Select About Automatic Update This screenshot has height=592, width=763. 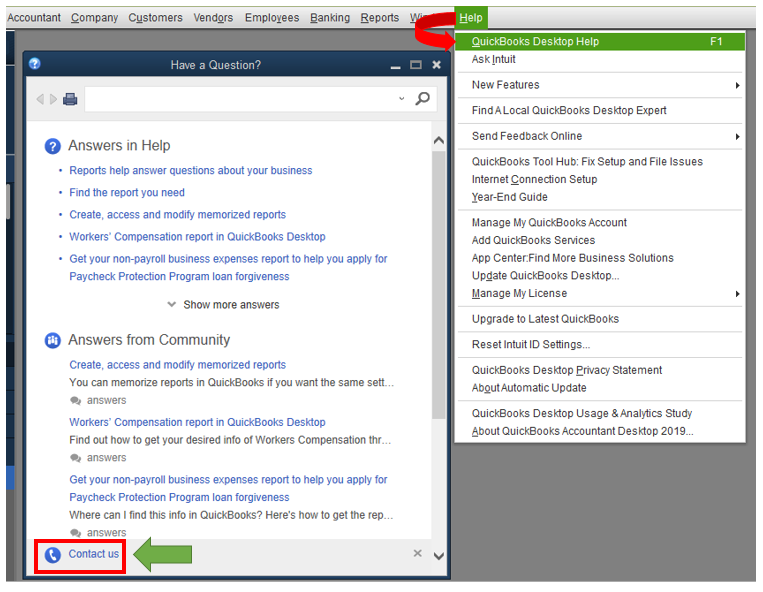point(600,388)
